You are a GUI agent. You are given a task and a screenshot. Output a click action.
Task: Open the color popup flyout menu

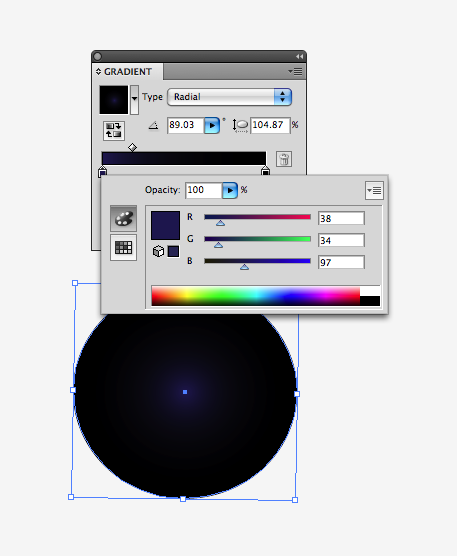[x=374, y=191]
